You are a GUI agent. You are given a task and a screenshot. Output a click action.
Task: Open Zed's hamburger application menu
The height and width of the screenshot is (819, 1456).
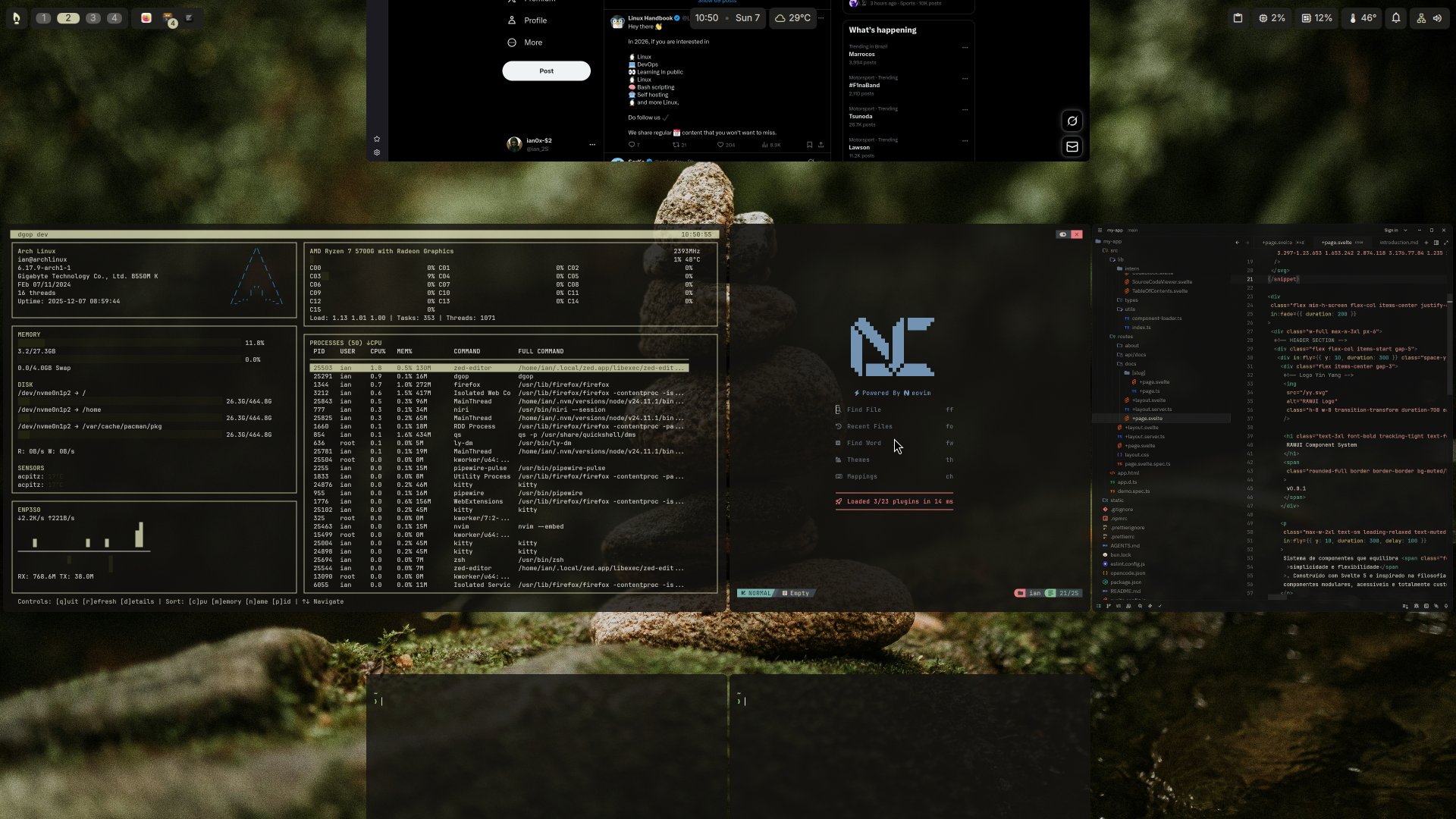[x=1100, y=231]
